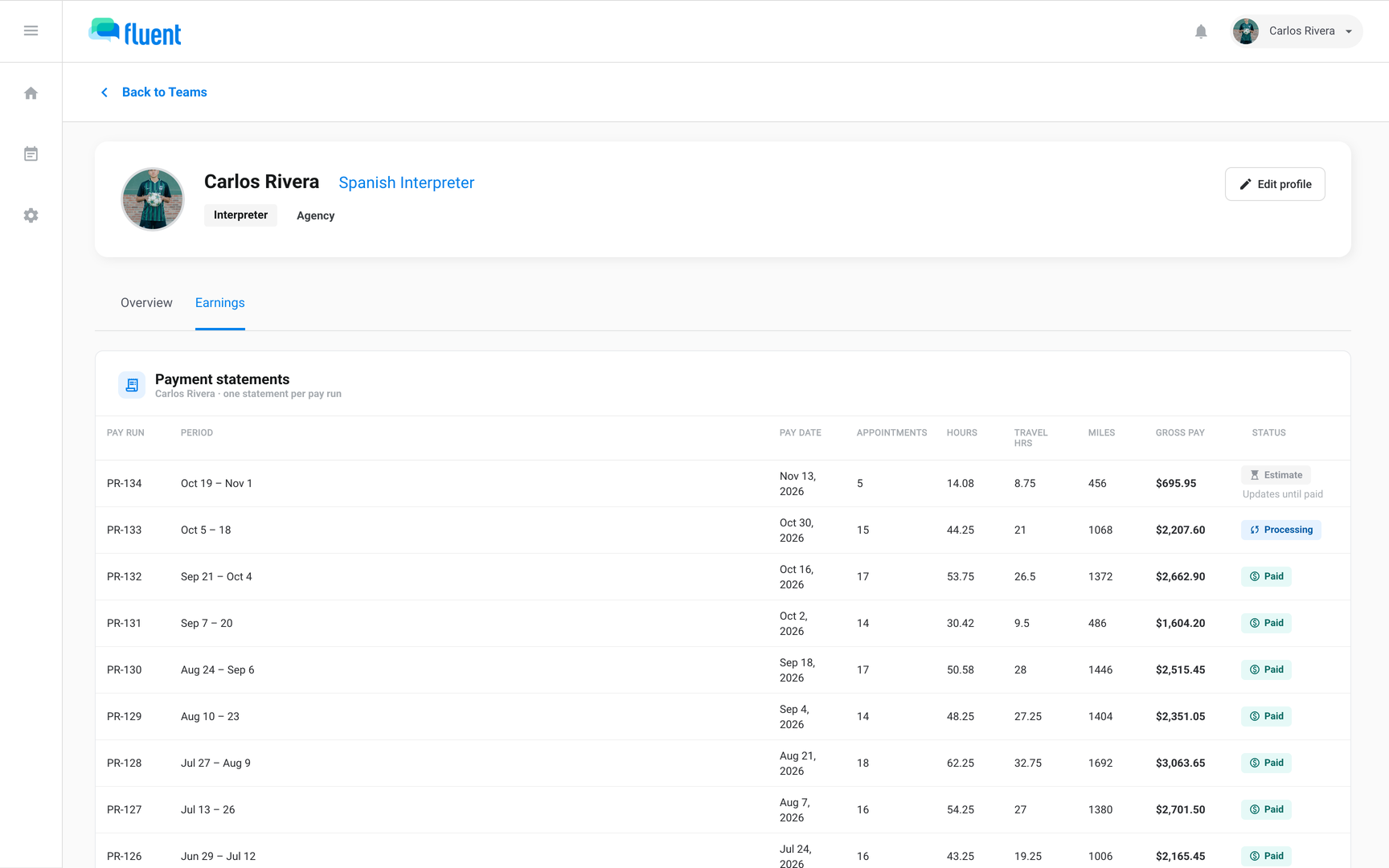
Task: Click the Paid badge on PR-131
Action: click(x=1266, y=623)
